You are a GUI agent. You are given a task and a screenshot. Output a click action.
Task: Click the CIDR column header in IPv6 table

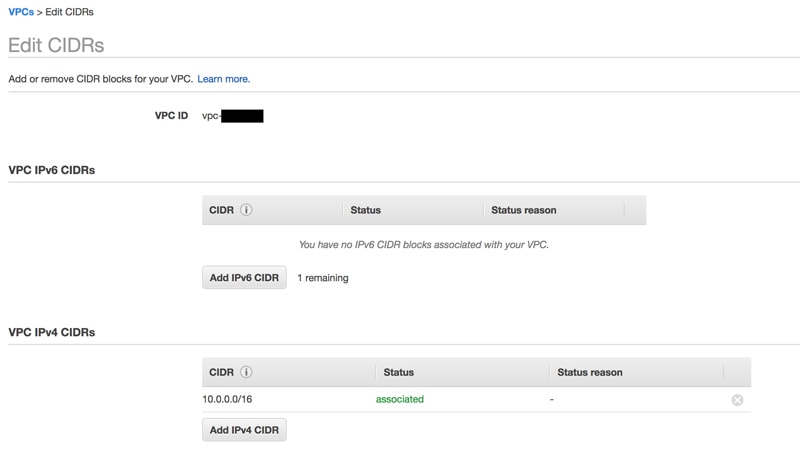[x=221, y=210]
